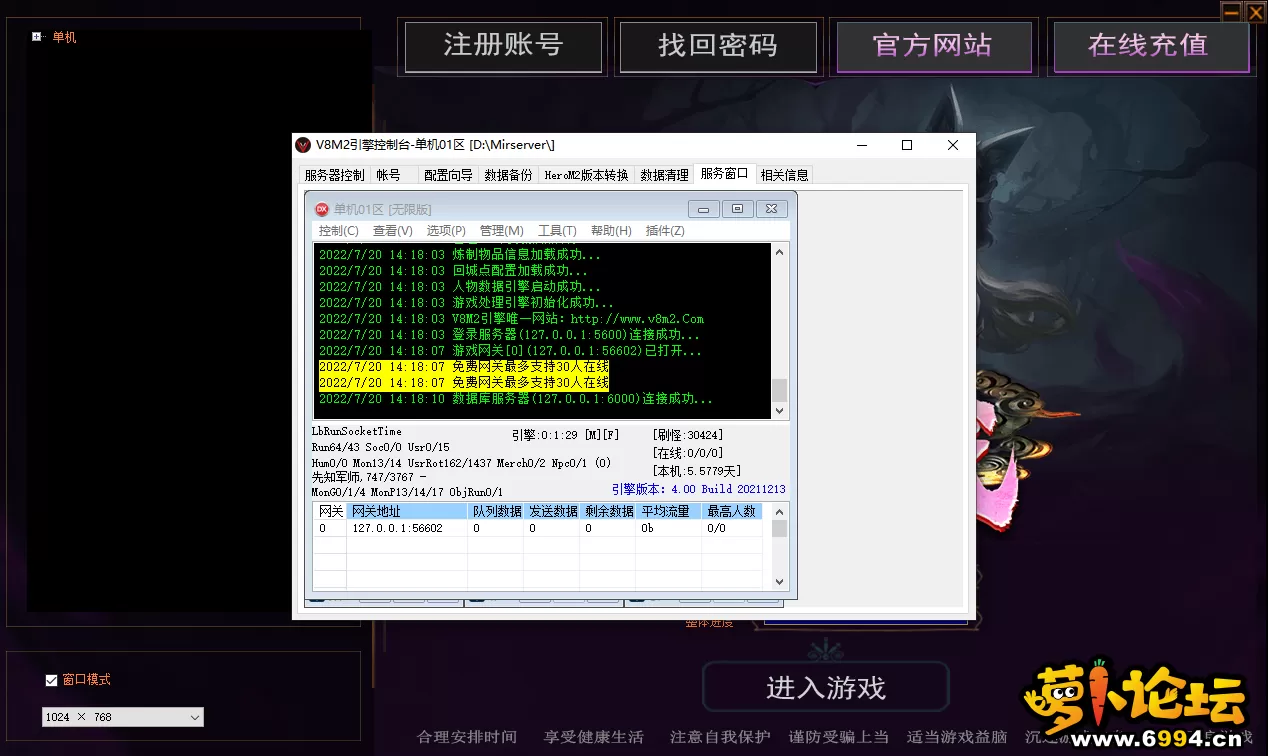Click the log panel scroll-down arrow
This screenshot has width=1268, height=756.
780,410
